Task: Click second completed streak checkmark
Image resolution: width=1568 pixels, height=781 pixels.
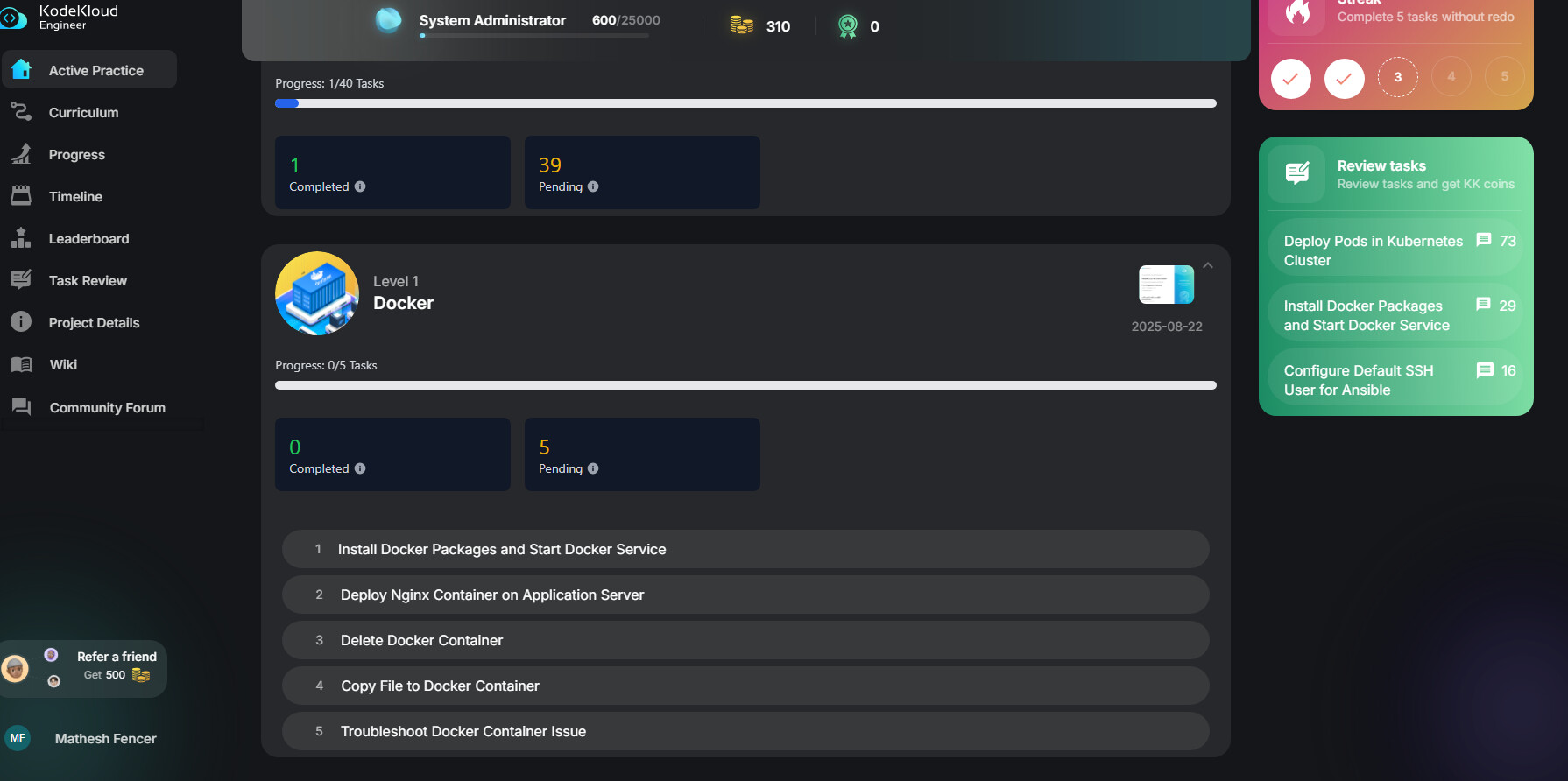Action: [1344, 78]
